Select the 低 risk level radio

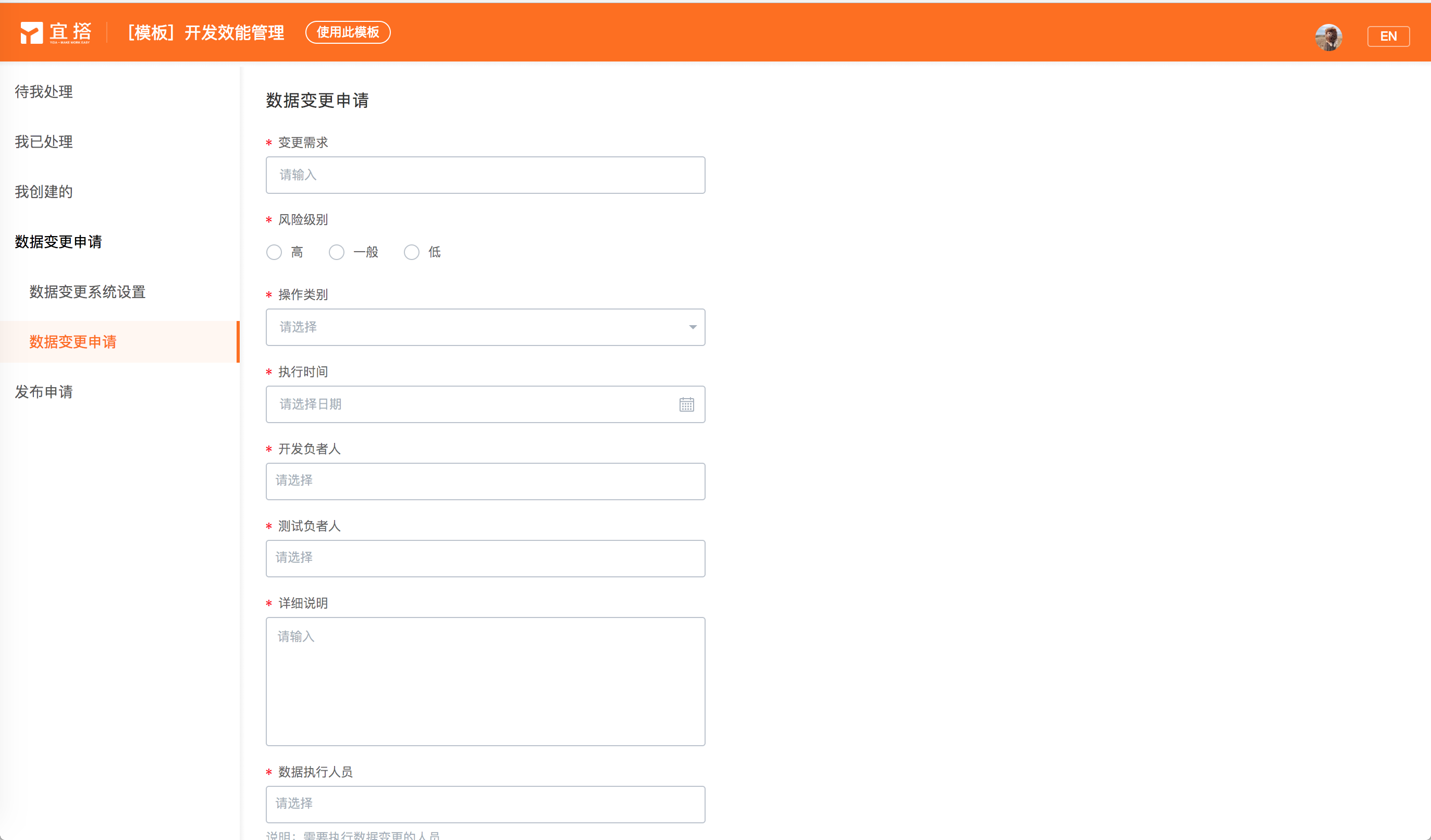tap(412, 252)
